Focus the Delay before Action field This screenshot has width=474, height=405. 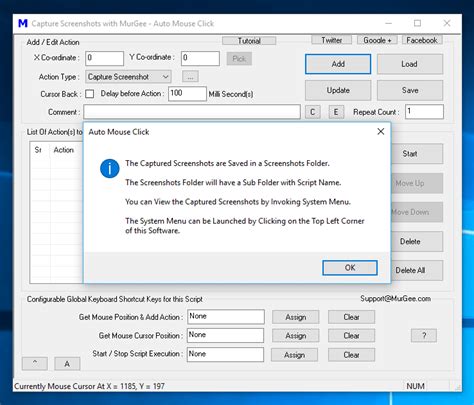[187, 94]
